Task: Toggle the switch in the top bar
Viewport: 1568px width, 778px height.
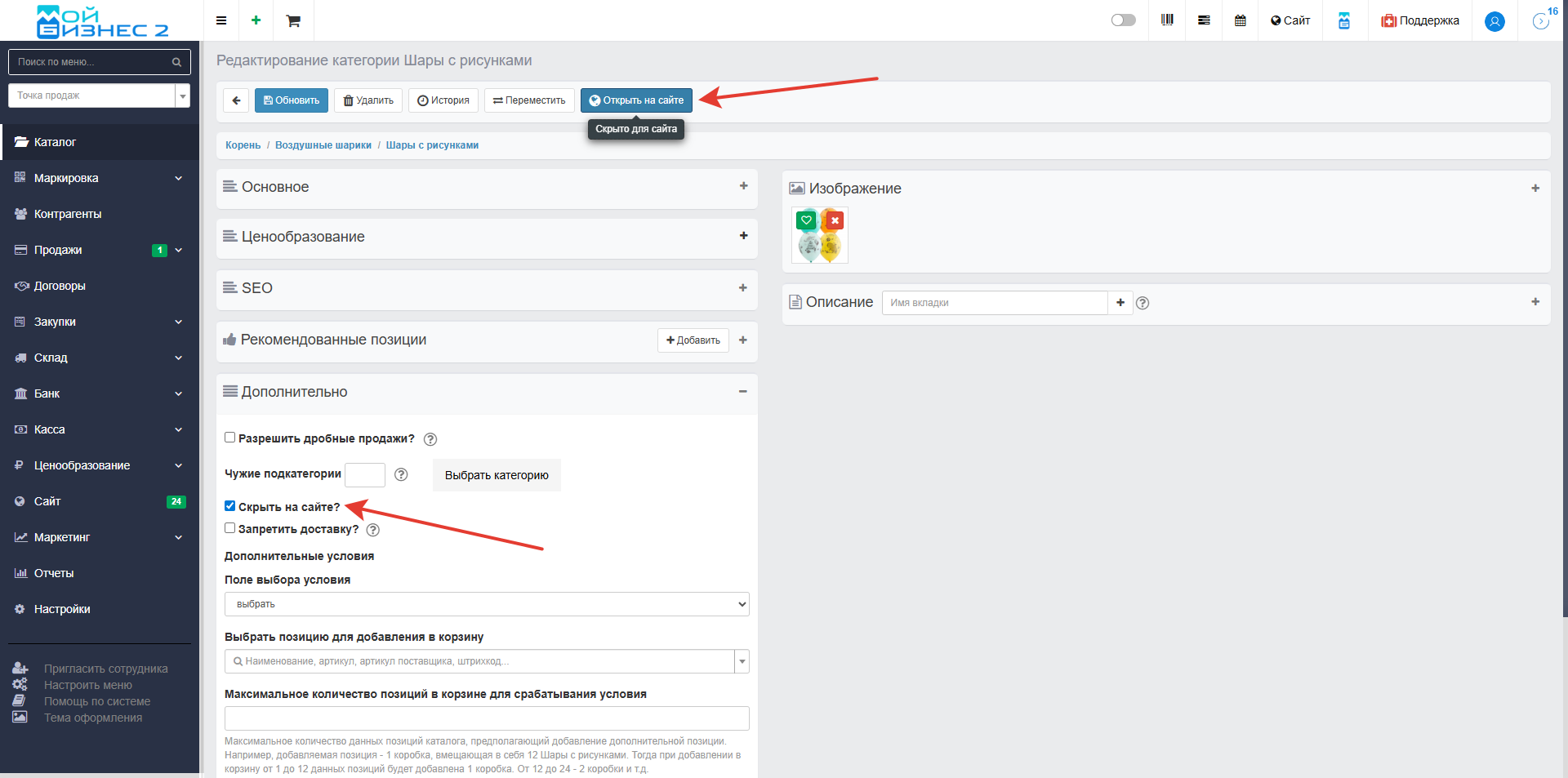Action: point(1123,20)
